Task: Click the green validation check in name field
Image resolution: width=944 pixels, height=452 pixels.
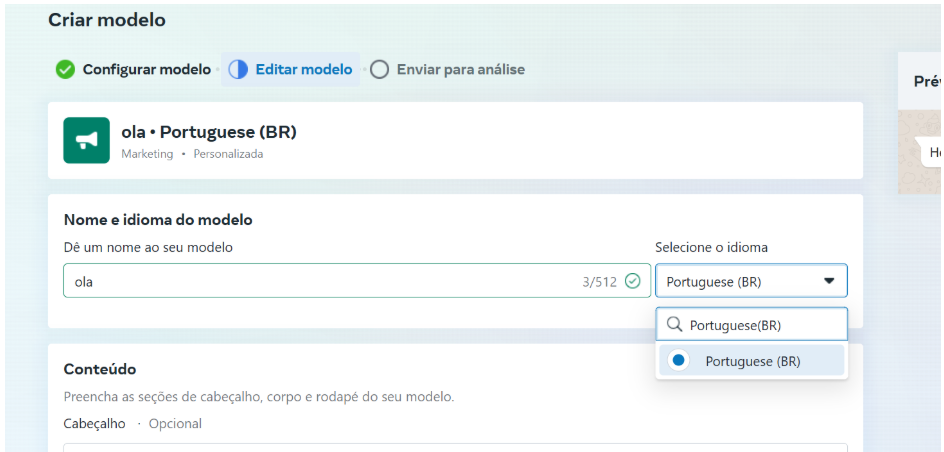Action: (632, 281)
